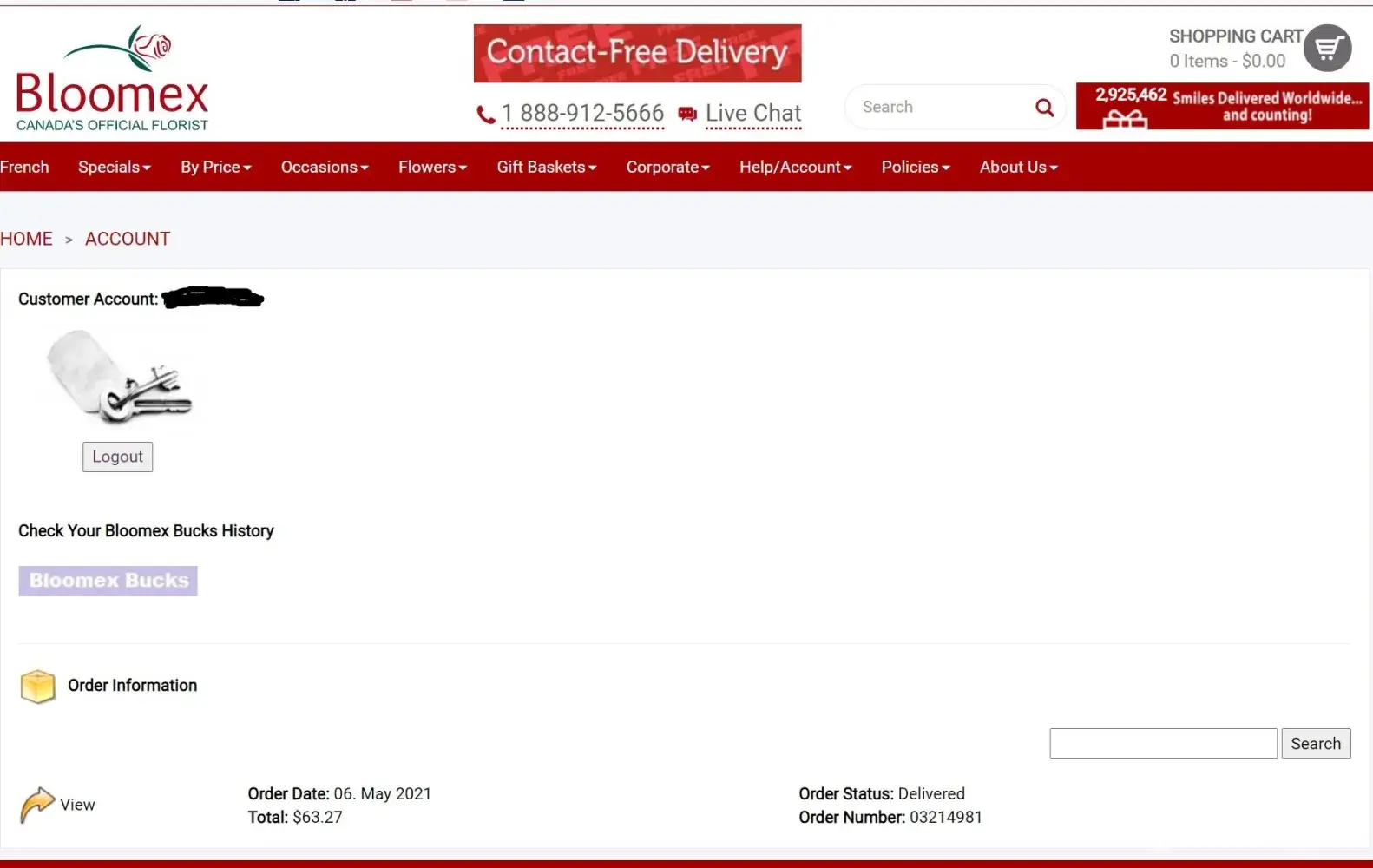The image size is (1373, 868).
Task: Expand the About Us menu
Action: (1019, 167)
